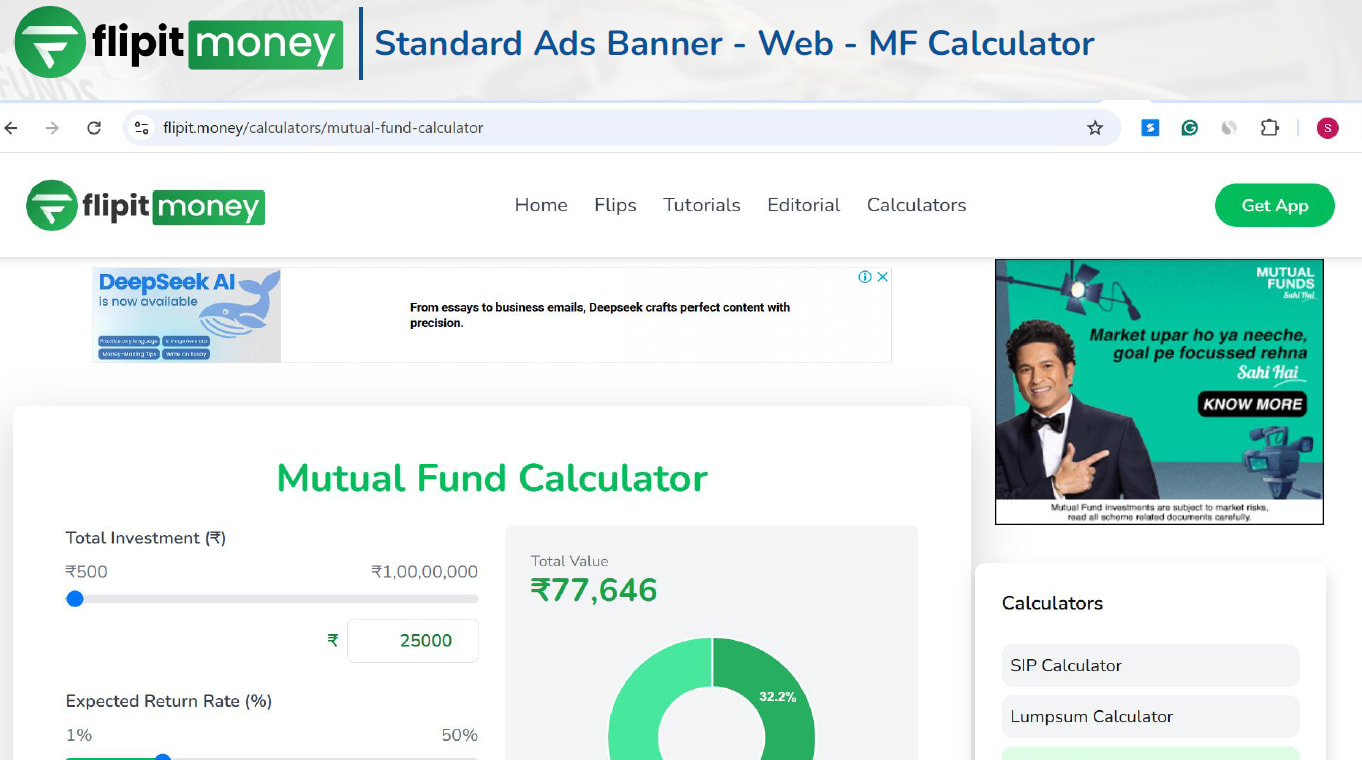The image size is (1362, 760).
Task: Click the Total Investment slider handle
Action: click(x=74, y=599)
